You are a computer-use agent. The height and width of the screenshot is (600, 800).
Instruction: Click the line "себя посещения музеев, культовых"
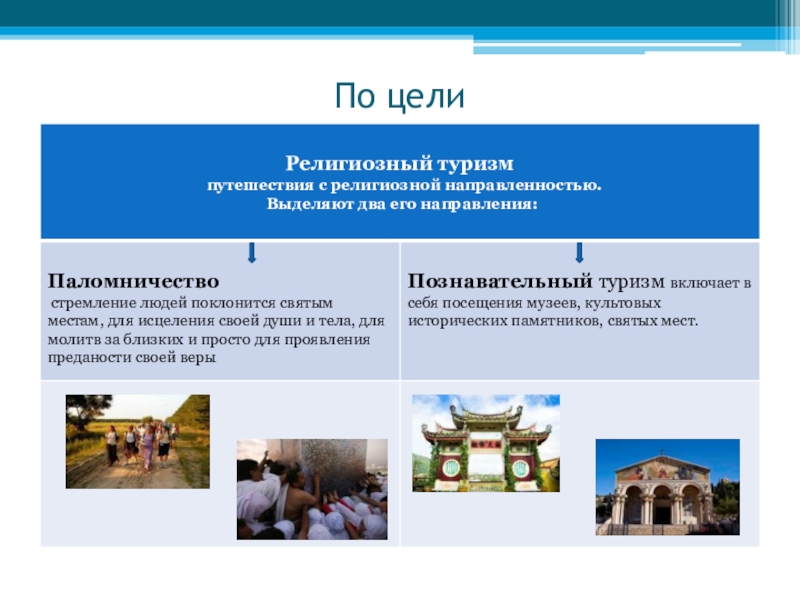click(x=534, y=303)
